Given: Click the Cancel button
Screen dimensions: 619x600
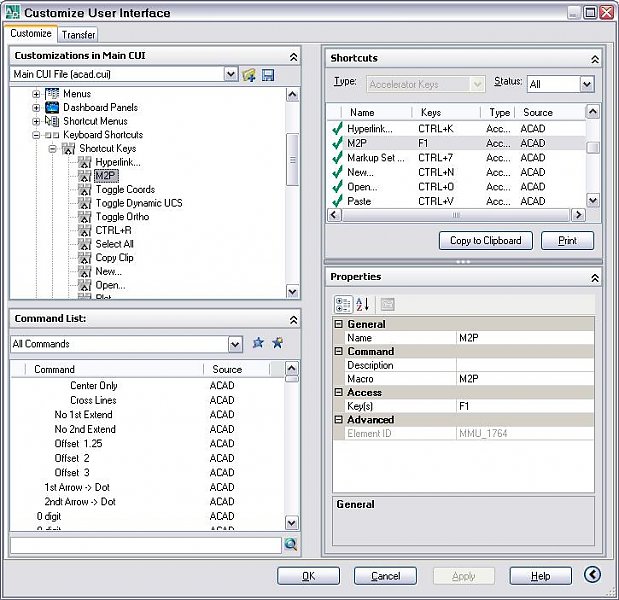Looking at the screenshot, I should pos(385,576).
